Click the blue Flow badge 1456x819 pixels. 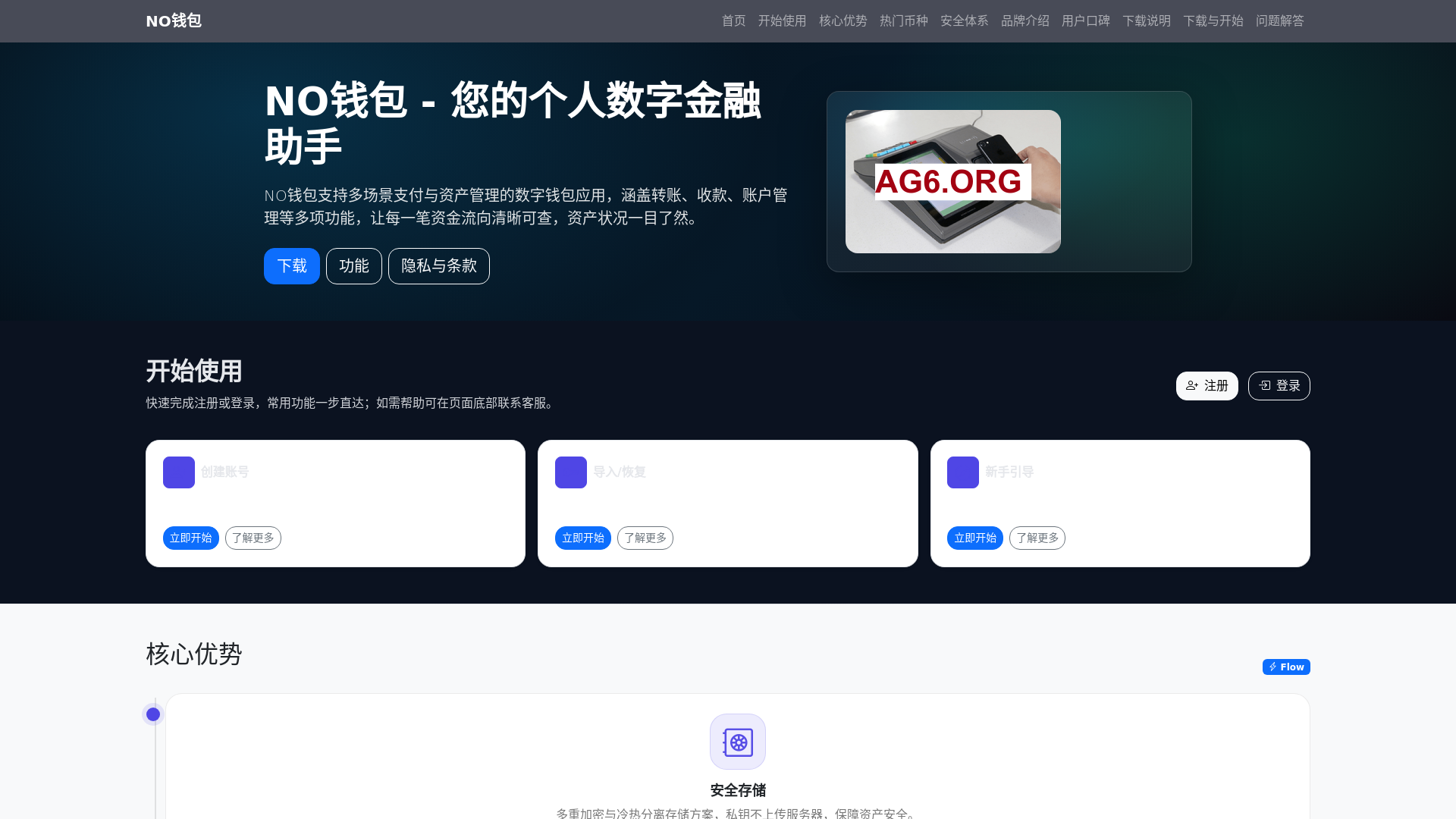(x=1286, y=667)
